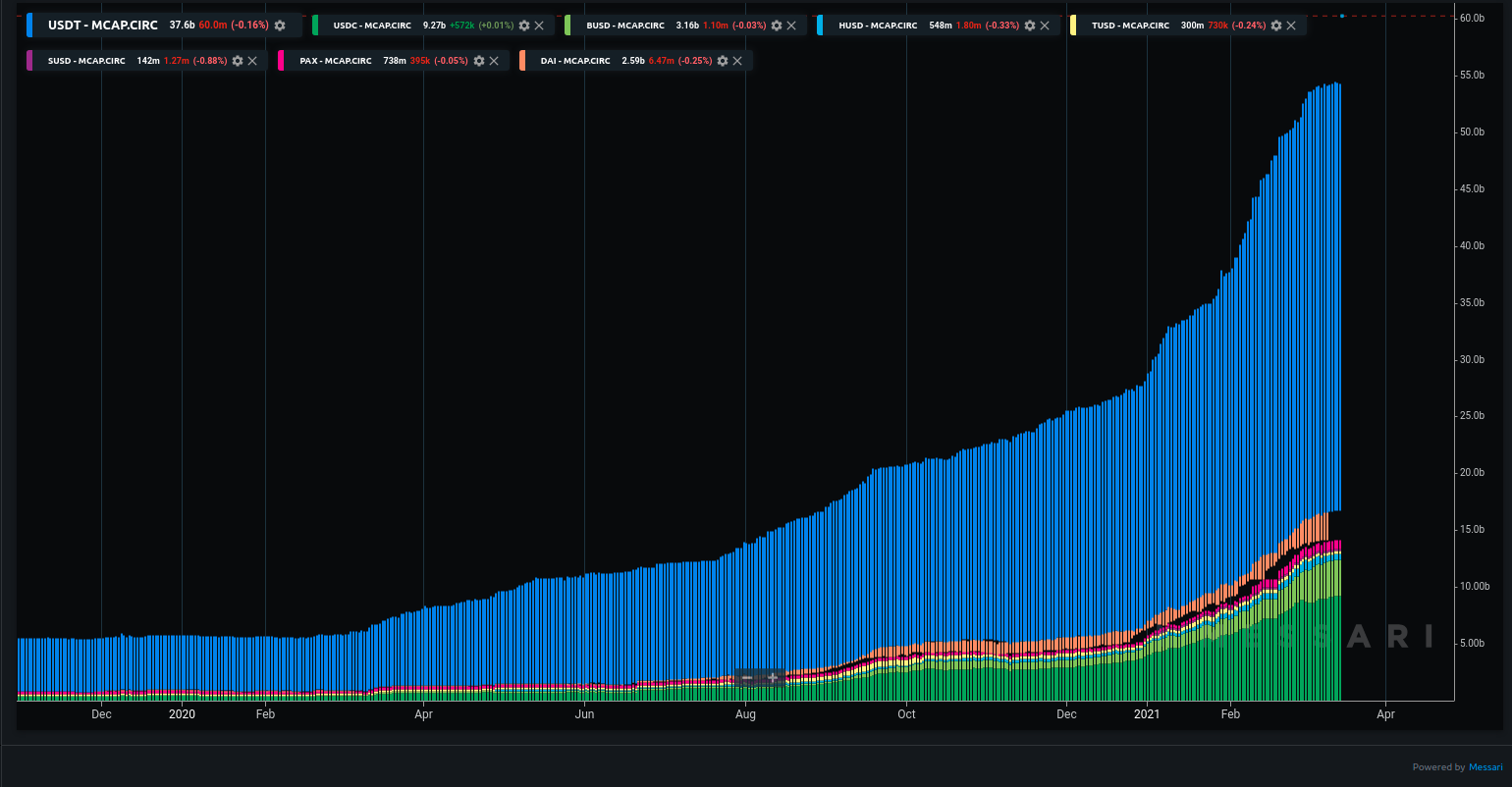Remove the SUSD series with its X button

(x=252, y=60)
